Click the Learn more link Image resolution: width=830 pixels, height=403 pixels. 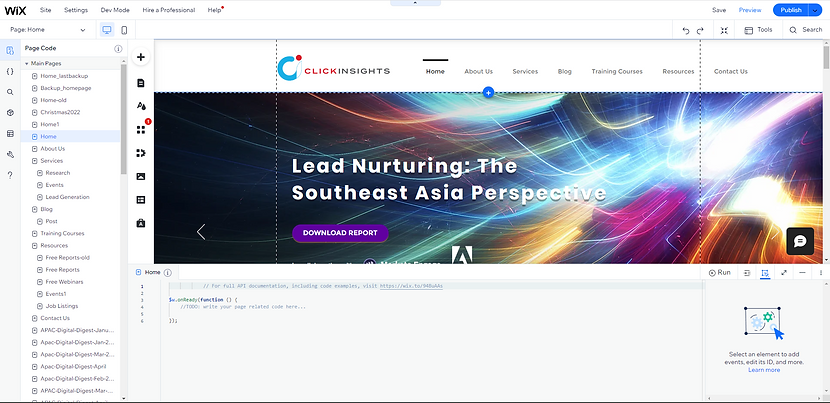(764, 370)
